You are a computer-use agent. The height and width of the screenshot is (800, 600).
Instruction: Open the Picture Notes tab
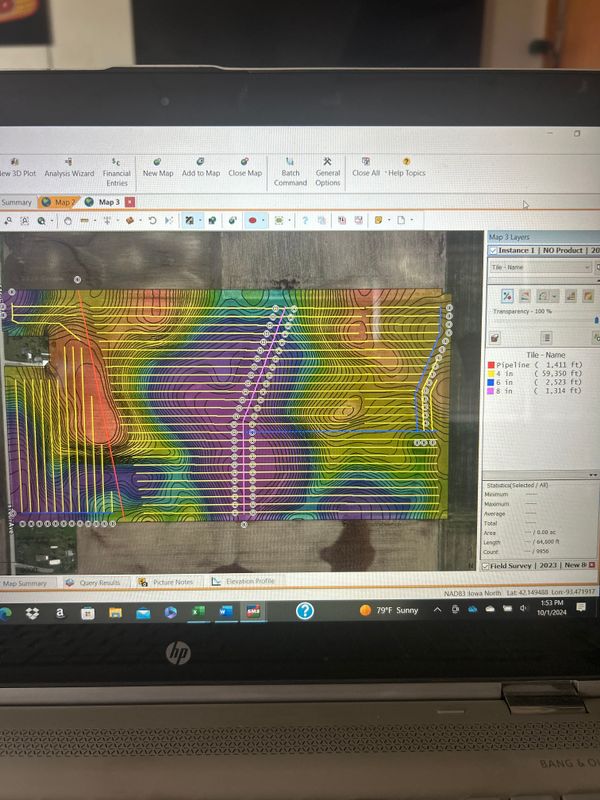166,582
